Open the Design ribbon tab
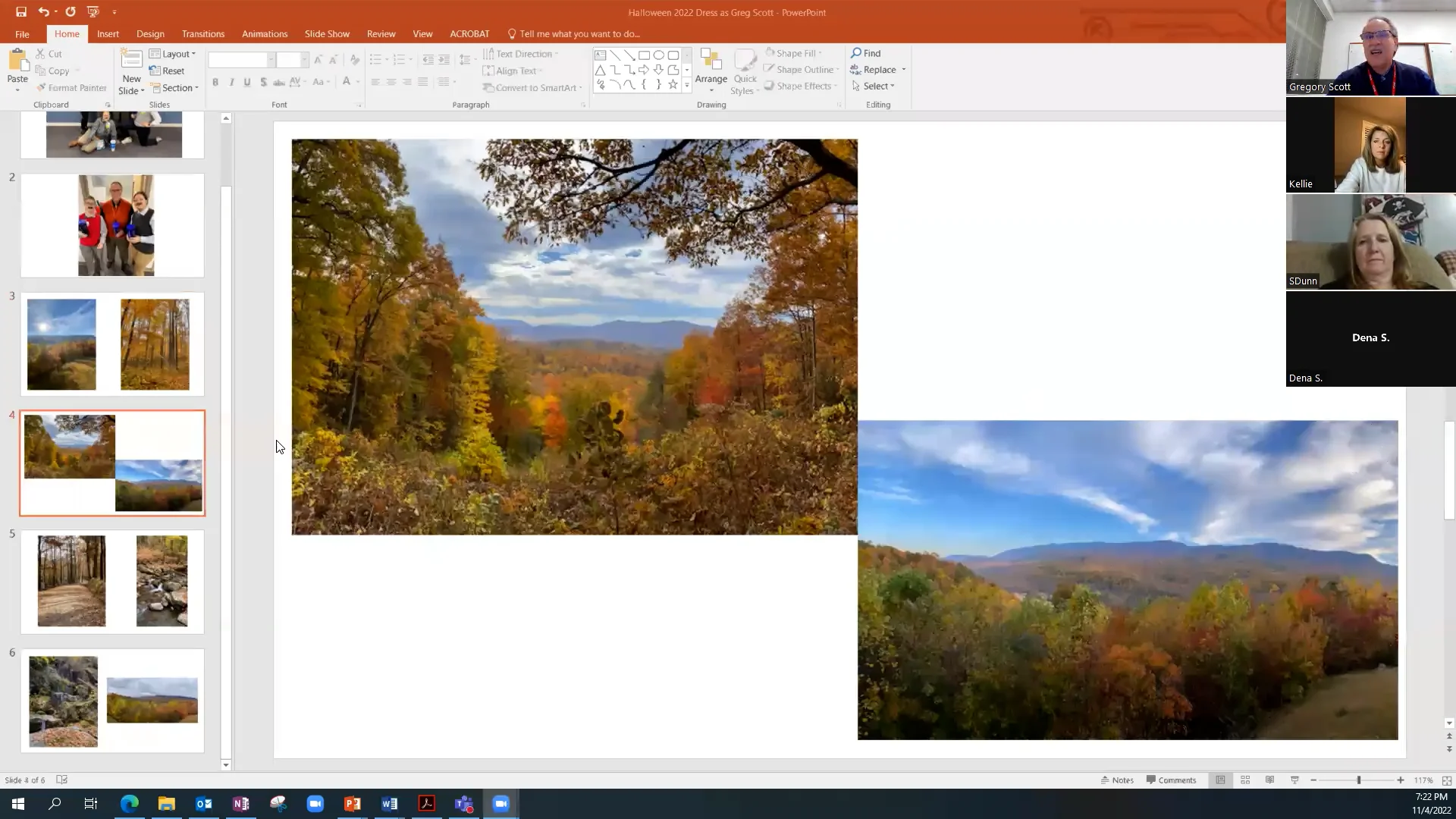1456x819 pixels. pyautogui.click(x=150, y=33)
